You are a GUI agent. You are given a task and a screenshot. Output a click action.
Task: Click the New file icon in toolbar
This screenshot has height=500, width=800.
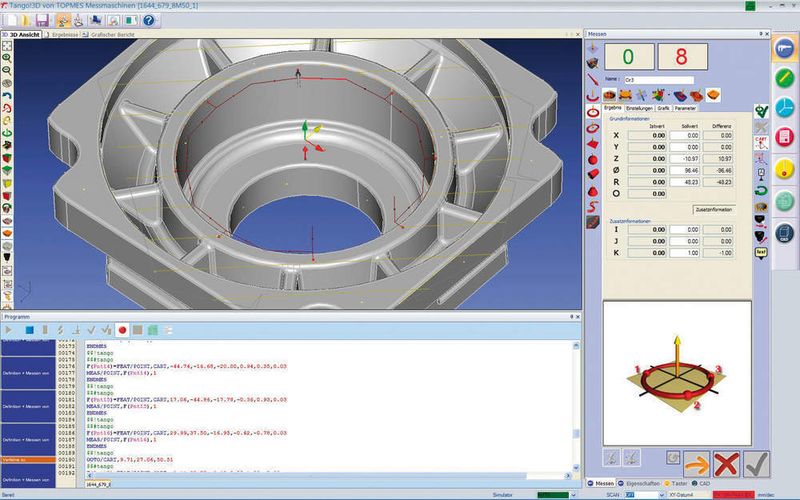pos(11,20)
